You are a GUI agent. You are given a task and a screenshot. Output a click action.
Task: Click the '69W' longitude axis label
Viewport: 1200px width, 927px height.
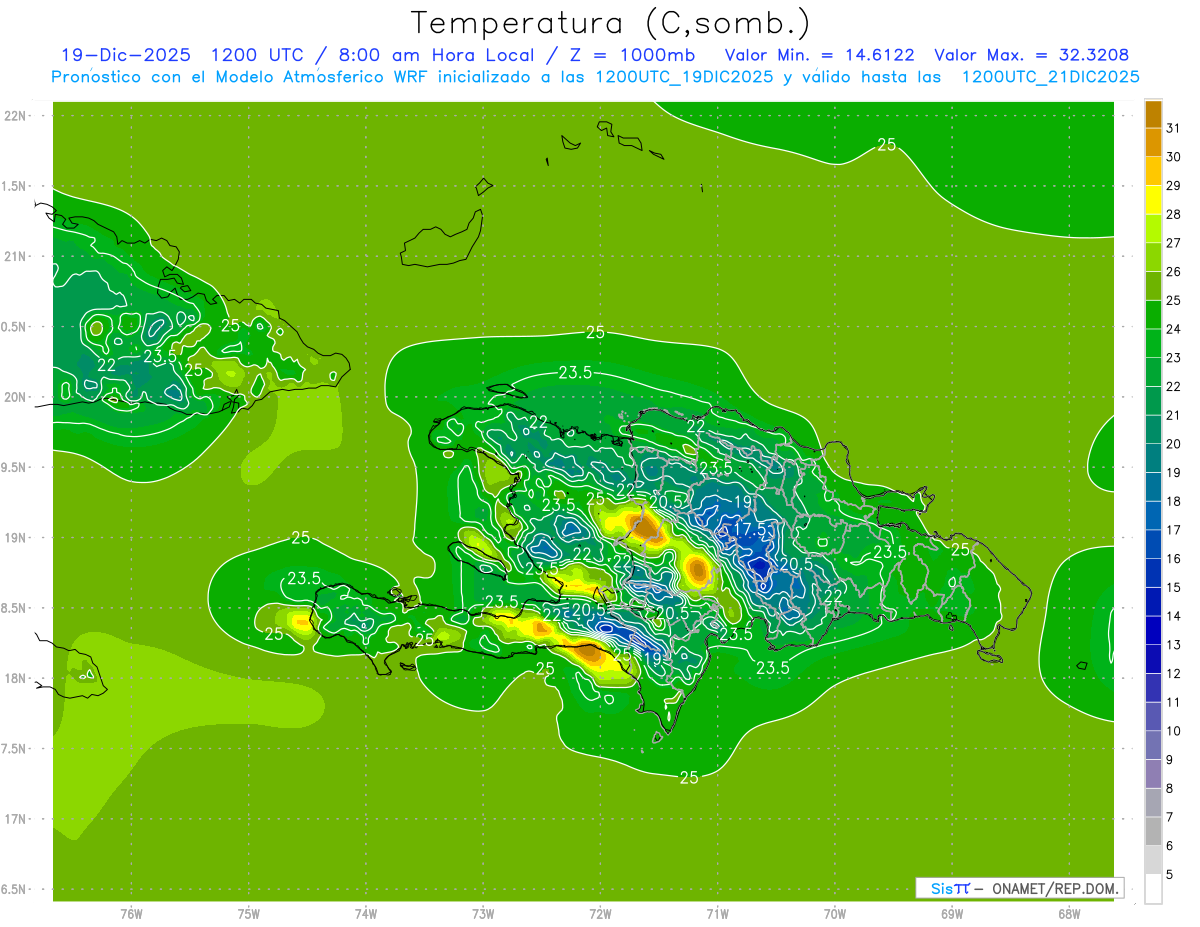952,913
